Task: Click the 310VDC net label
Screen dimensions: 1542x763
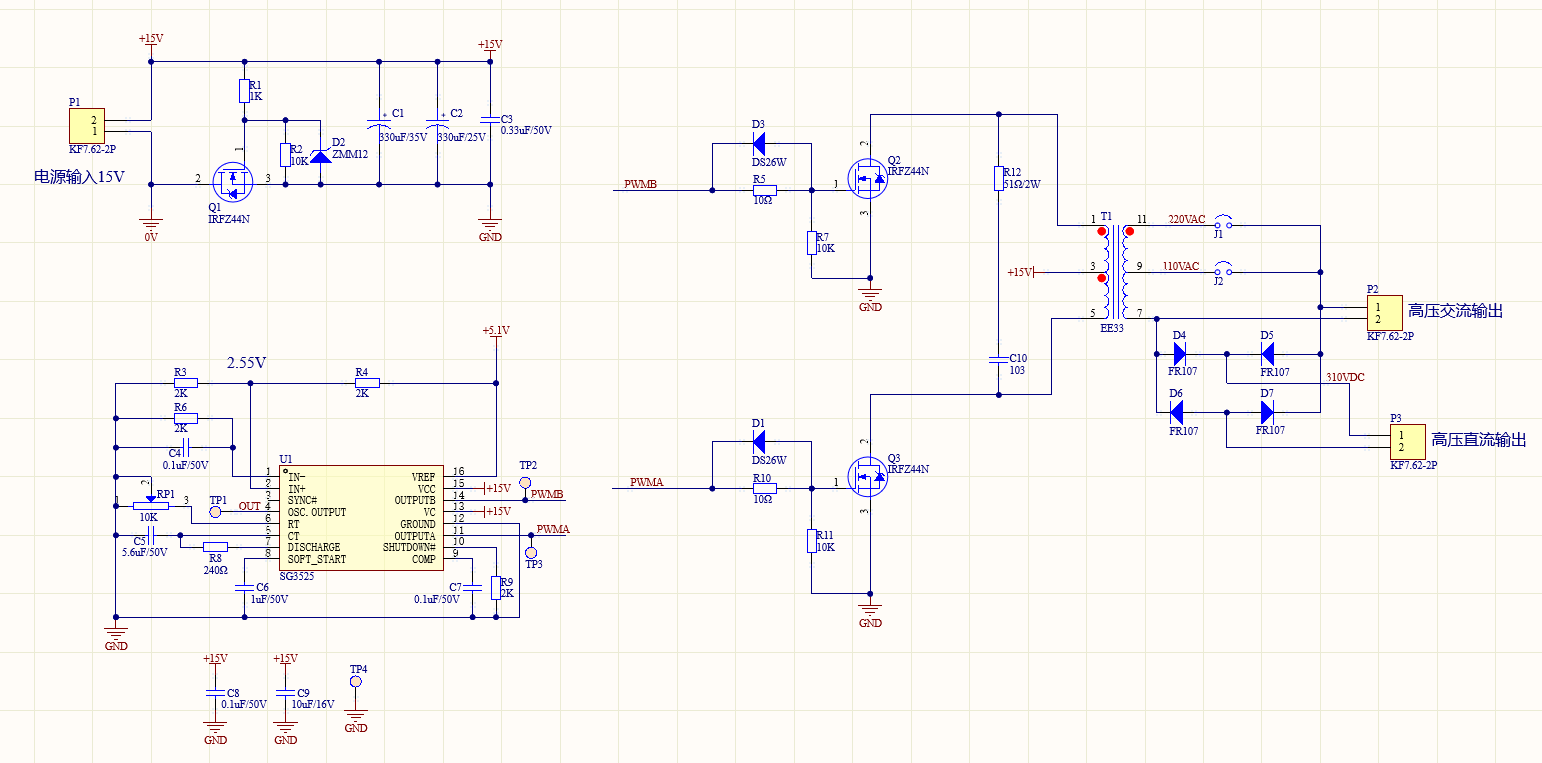Action: click(1345, 377)
